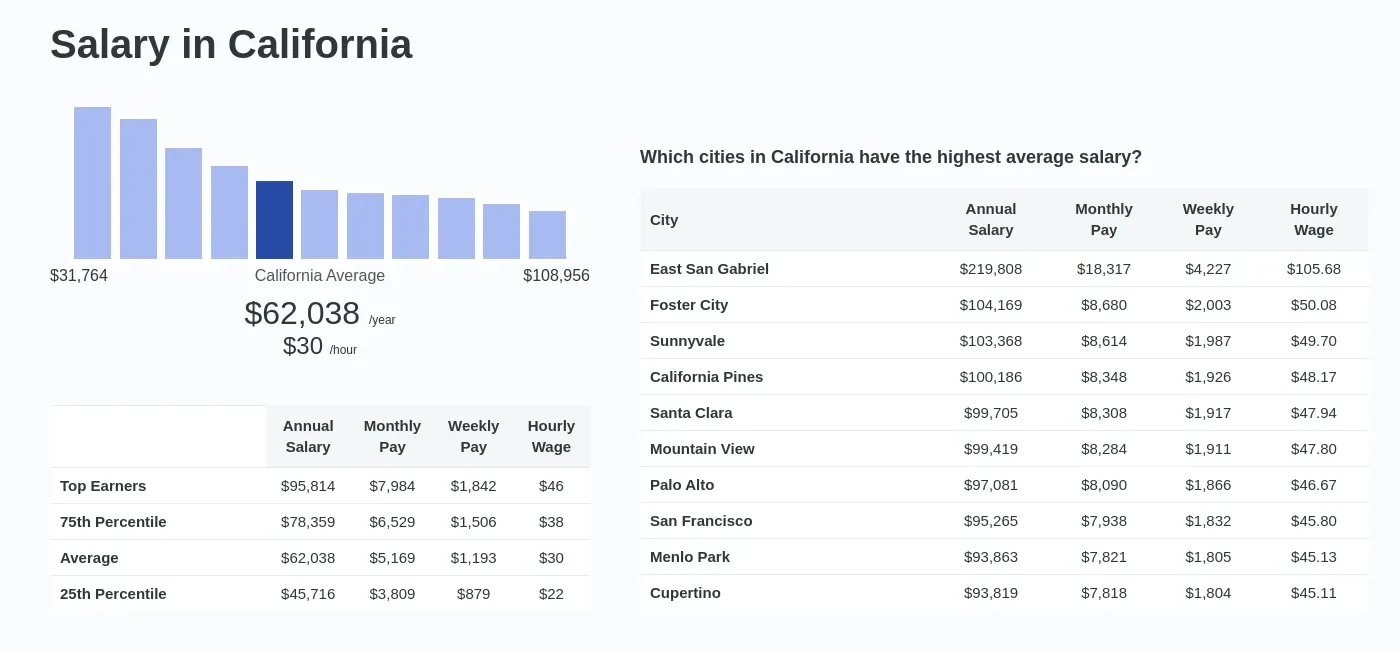Select the Top Earners row
This screenshot has width=1400, height=650.
coord(103,486)
